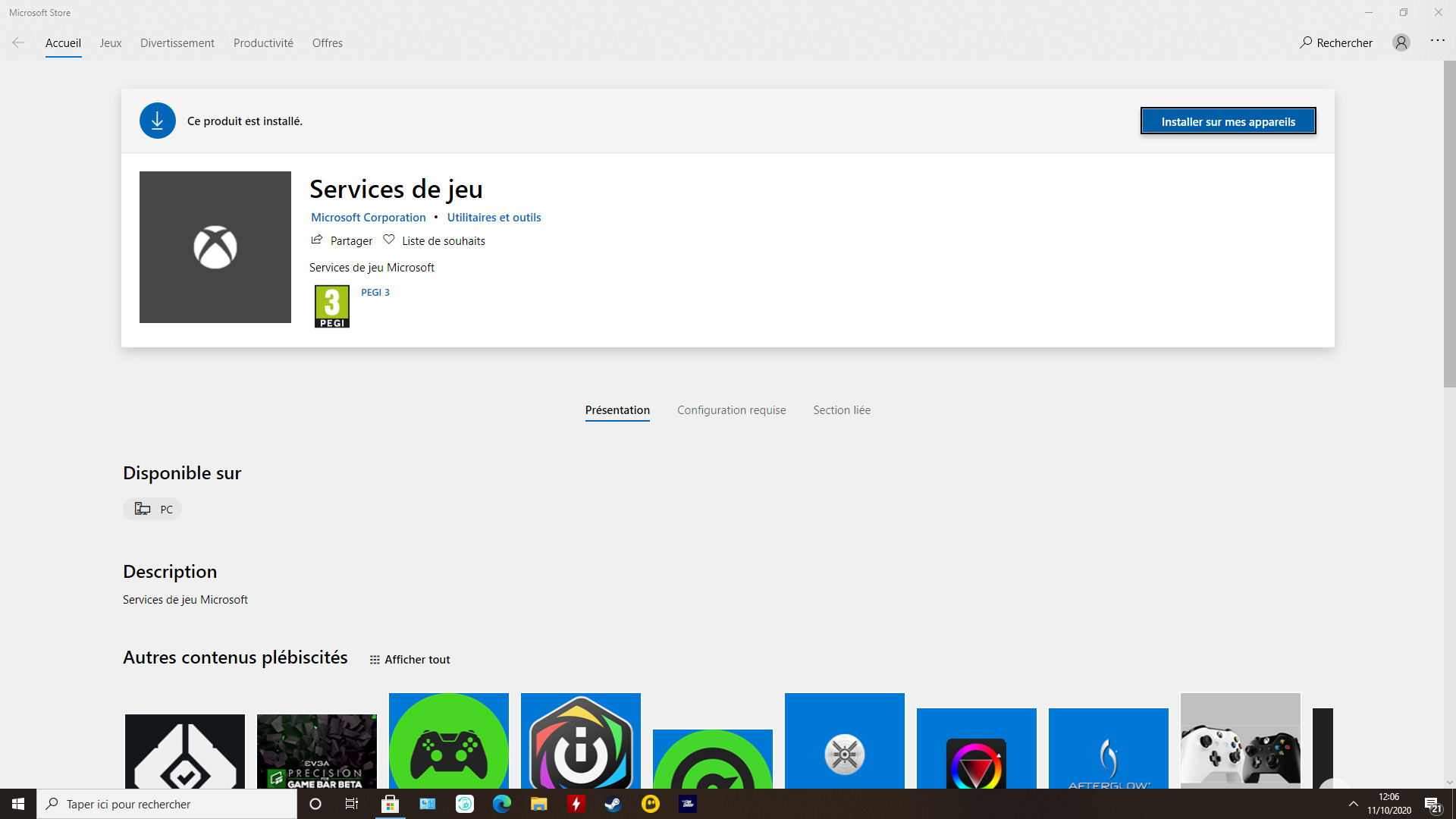
Task: Show hidden system tray icons chevron
Action: tap(1354, 804)
